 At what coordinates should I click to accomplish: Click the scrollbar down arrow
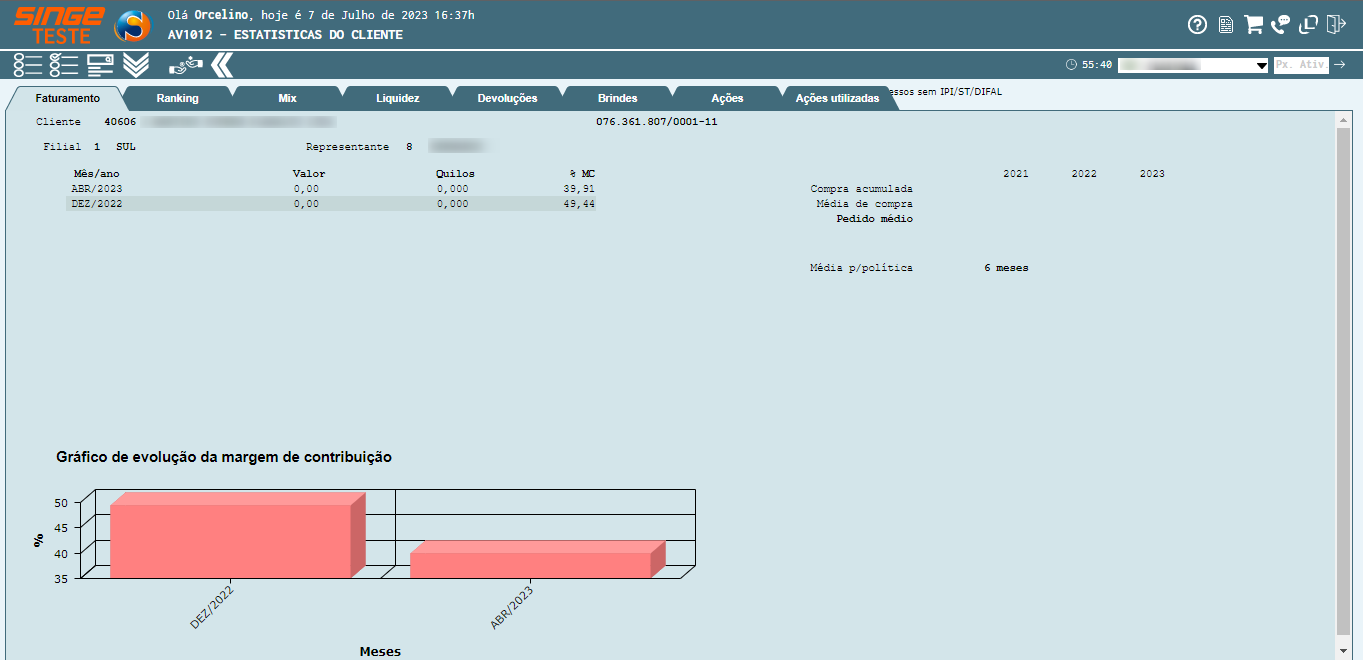[x=1343, y=650]
